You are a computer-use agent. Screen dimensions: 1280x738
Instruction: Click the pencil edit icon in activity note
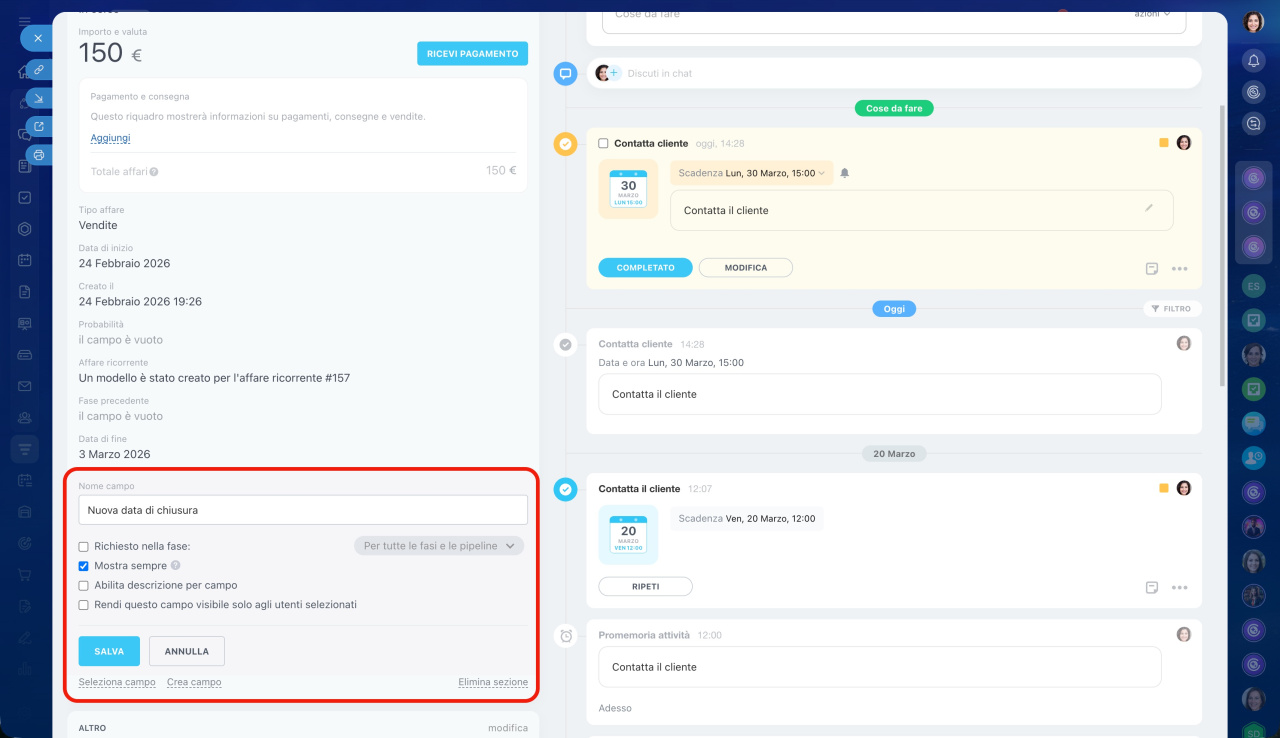click(1149, 208)
